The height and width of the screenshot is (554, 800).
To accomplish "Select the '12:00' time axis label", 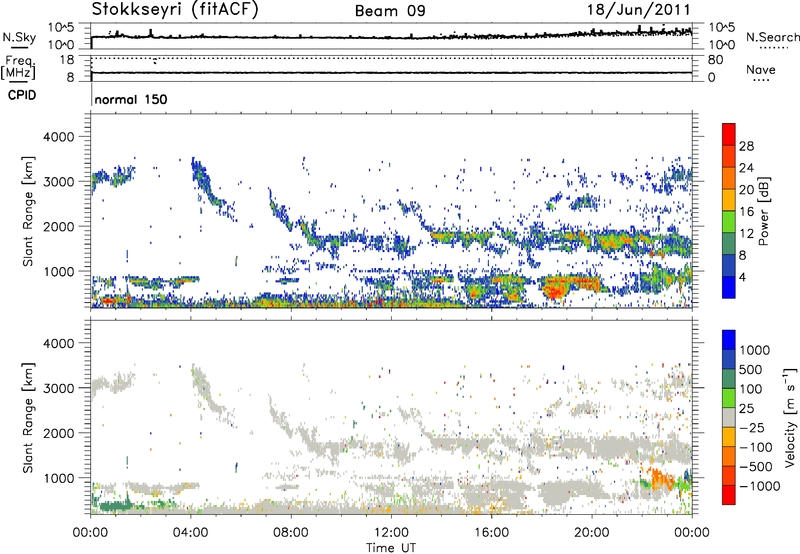I will click(391, 533).
